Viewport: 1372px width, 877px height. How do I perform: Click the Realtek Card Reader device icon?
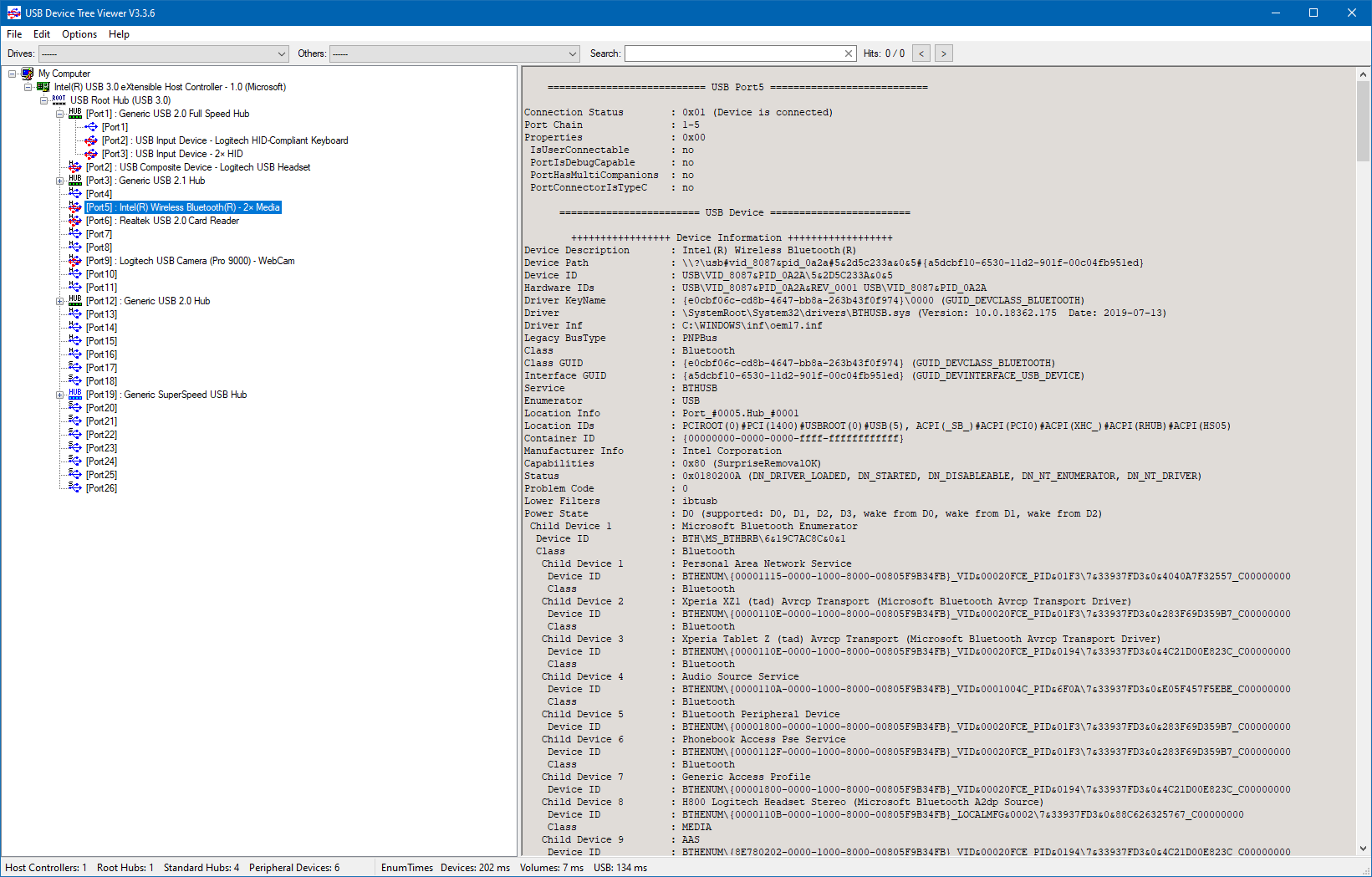click(75, 221)
